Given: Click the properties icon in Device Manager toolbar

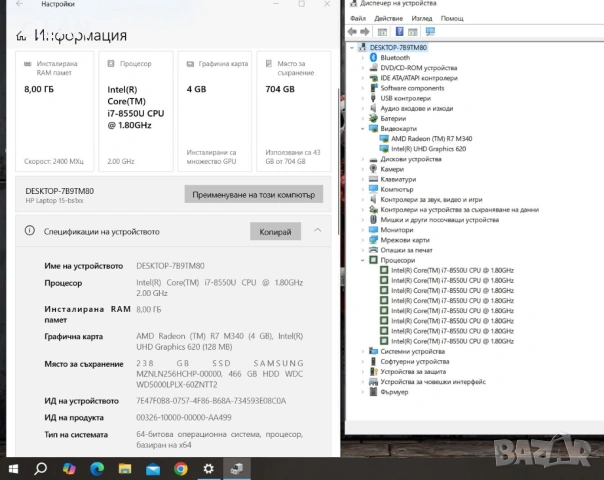Looking at the screenshot, I should tap(382, 32).
